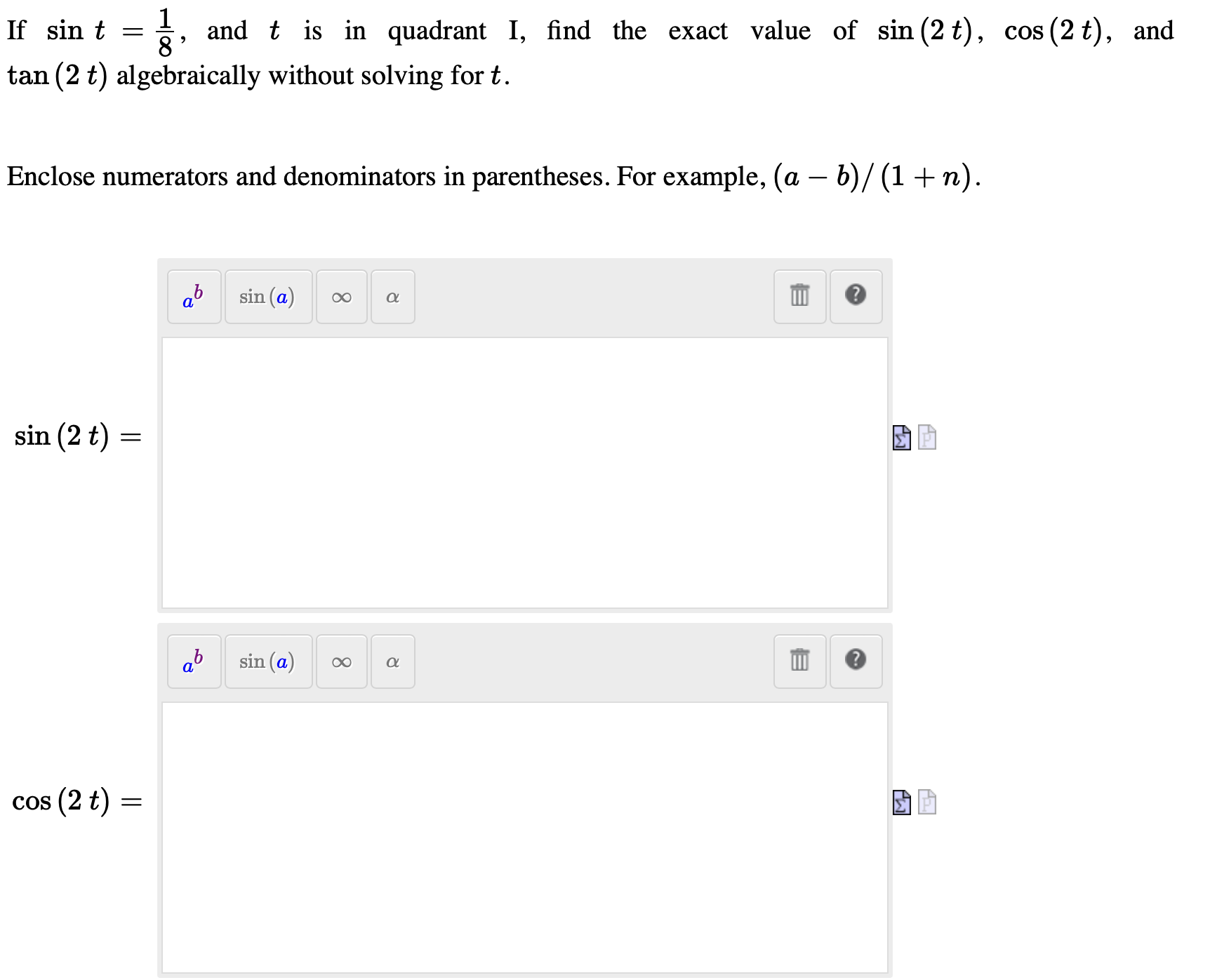Toggle Σ symbolic entry mode for sin(2t)
Image resolution: width=1210 pixels, height=980 pixels.
902,436
